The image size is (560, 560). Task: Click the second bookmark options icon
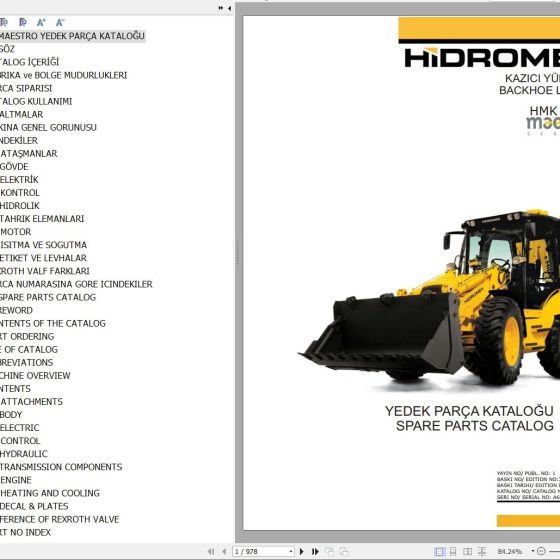tap(22, 22)
